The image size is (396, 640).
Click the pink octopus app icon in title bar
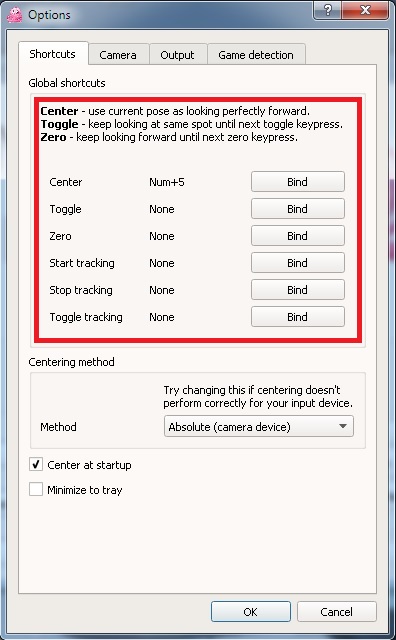14,15
